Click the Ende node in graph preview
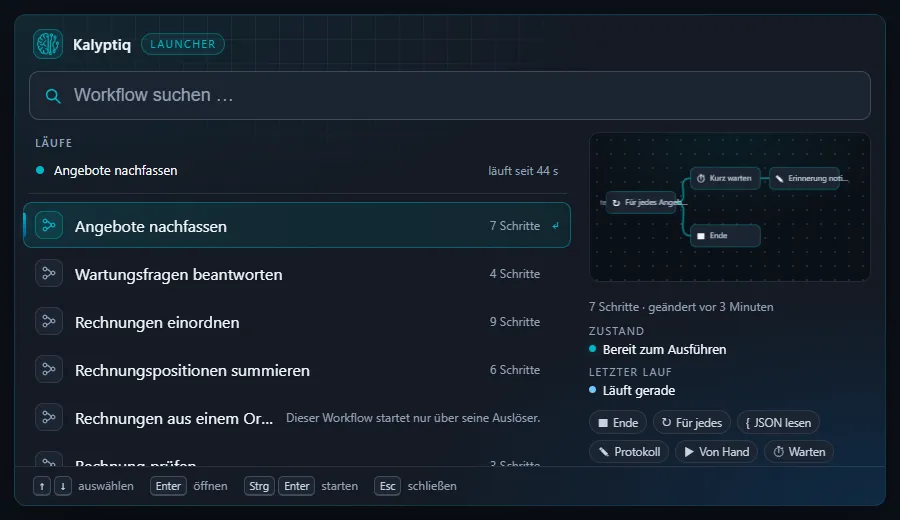This screenshot has height=520, width=900. click(725, 236)
